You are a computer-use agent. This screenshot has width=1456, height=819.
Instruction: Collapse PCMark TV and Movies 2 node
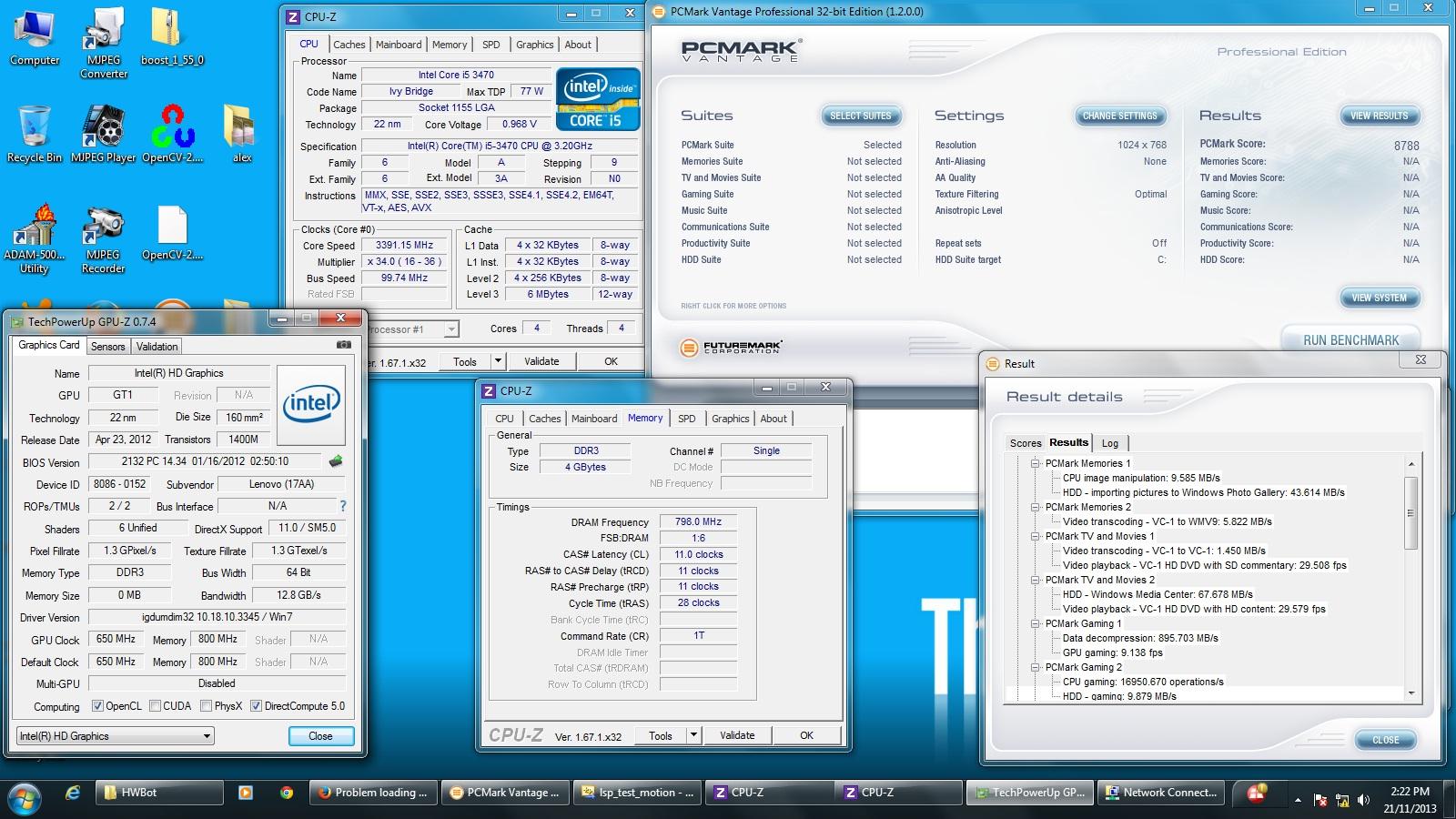[1035, 580]
